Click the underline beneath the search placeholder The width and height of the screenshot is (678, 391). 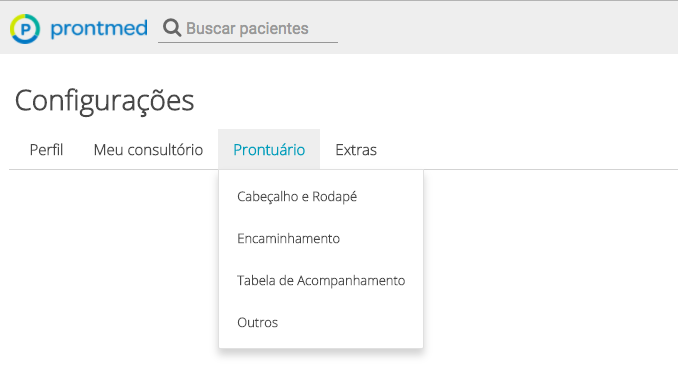click(248, 42)
